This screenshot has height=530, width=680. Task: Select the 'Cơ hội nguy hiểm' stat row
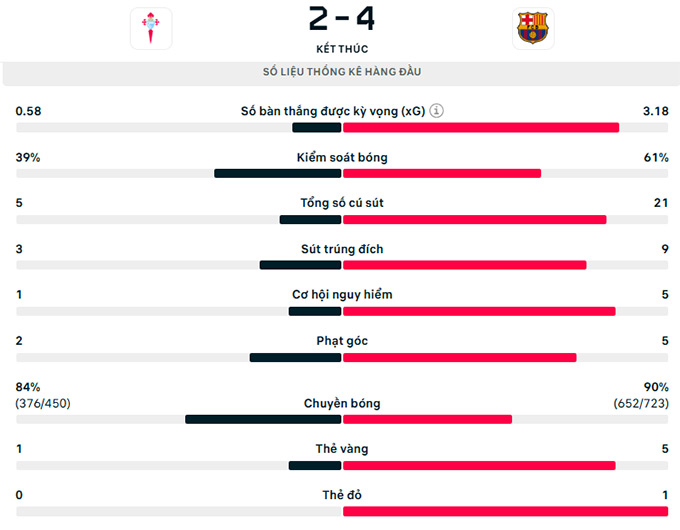[342, 295]
